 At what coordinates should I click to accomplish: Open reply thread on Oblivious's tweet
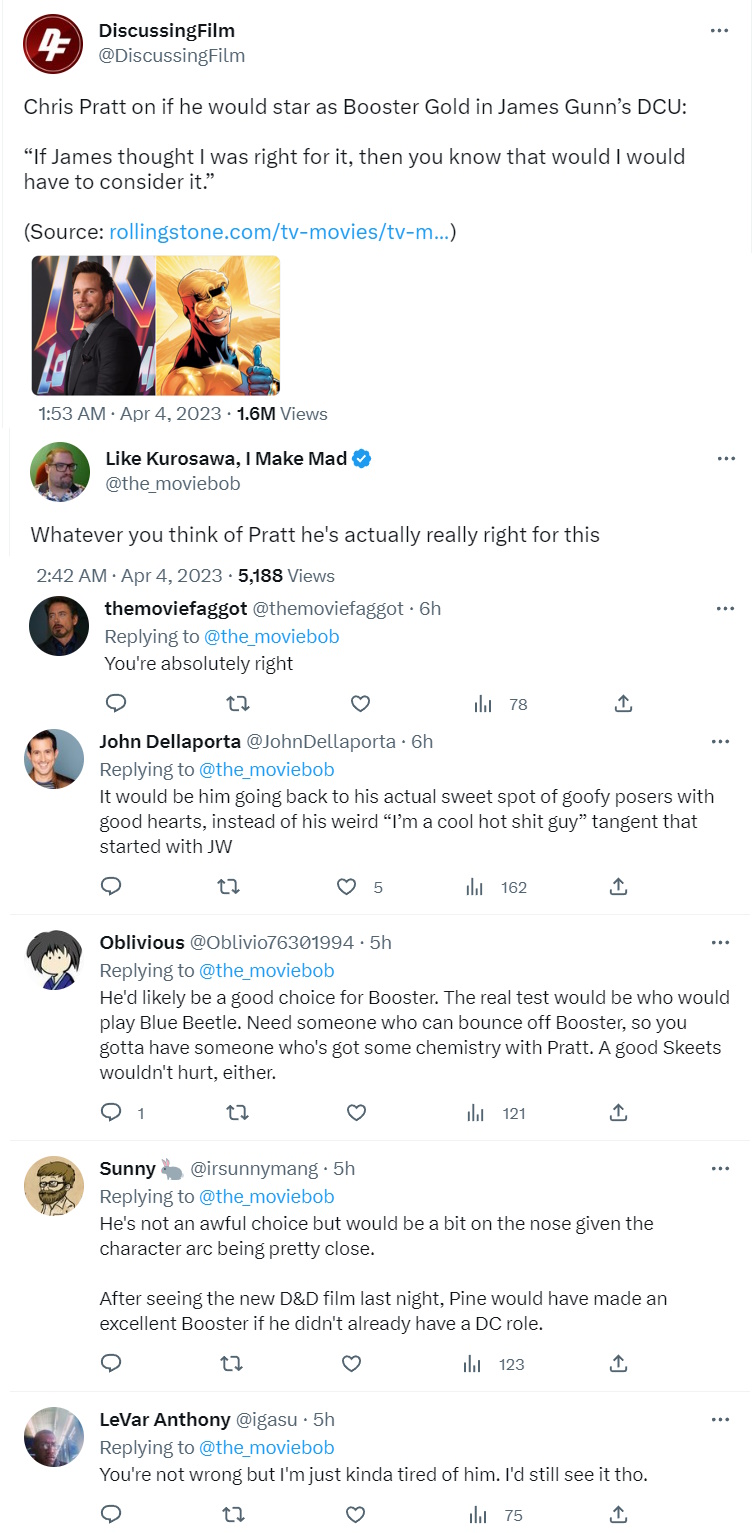[x=112, y=1113]
